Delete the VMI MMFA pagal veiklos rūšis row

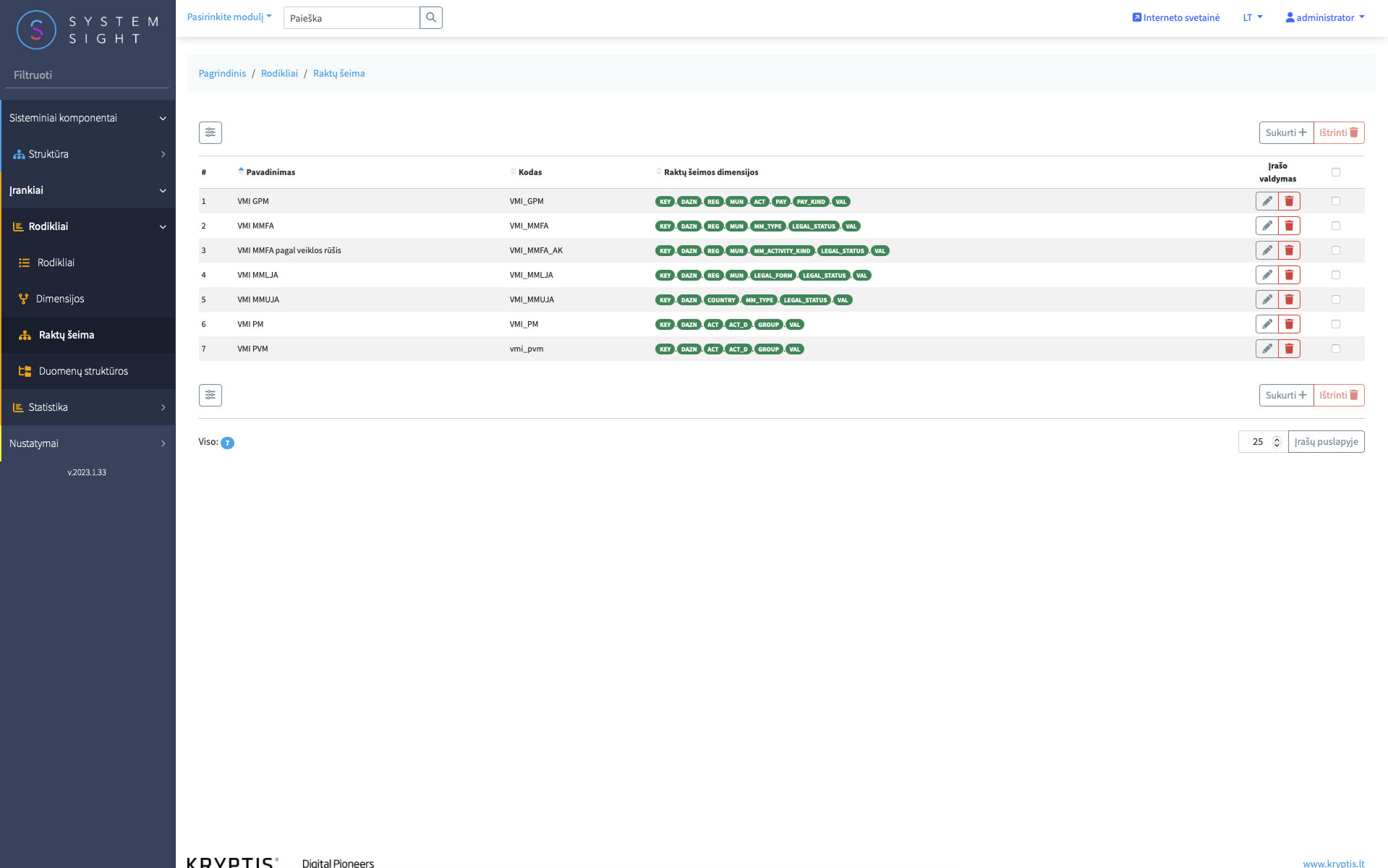(1289, 250)
